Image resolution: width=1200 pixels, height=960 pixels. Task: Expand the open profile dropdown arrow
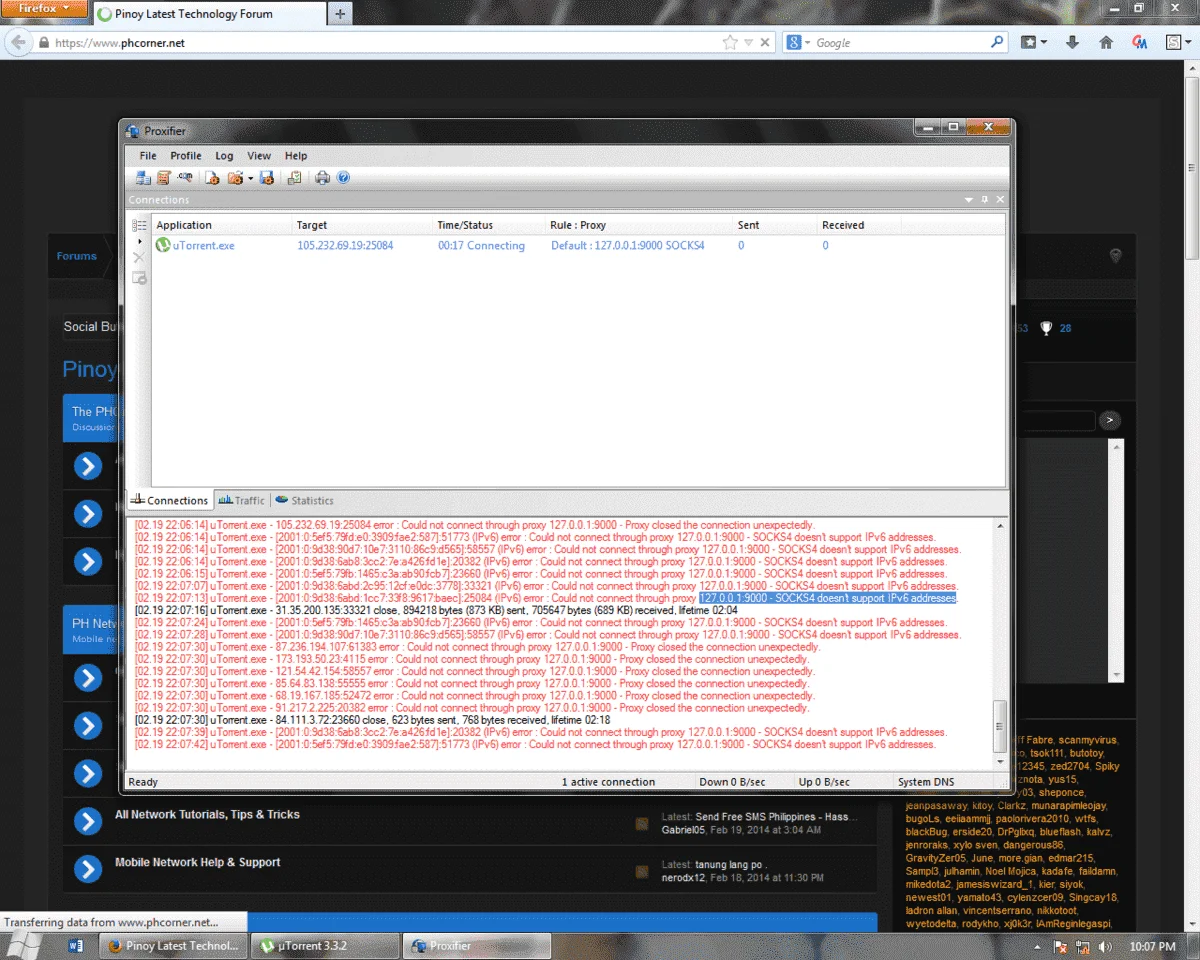tap(250, 179)
